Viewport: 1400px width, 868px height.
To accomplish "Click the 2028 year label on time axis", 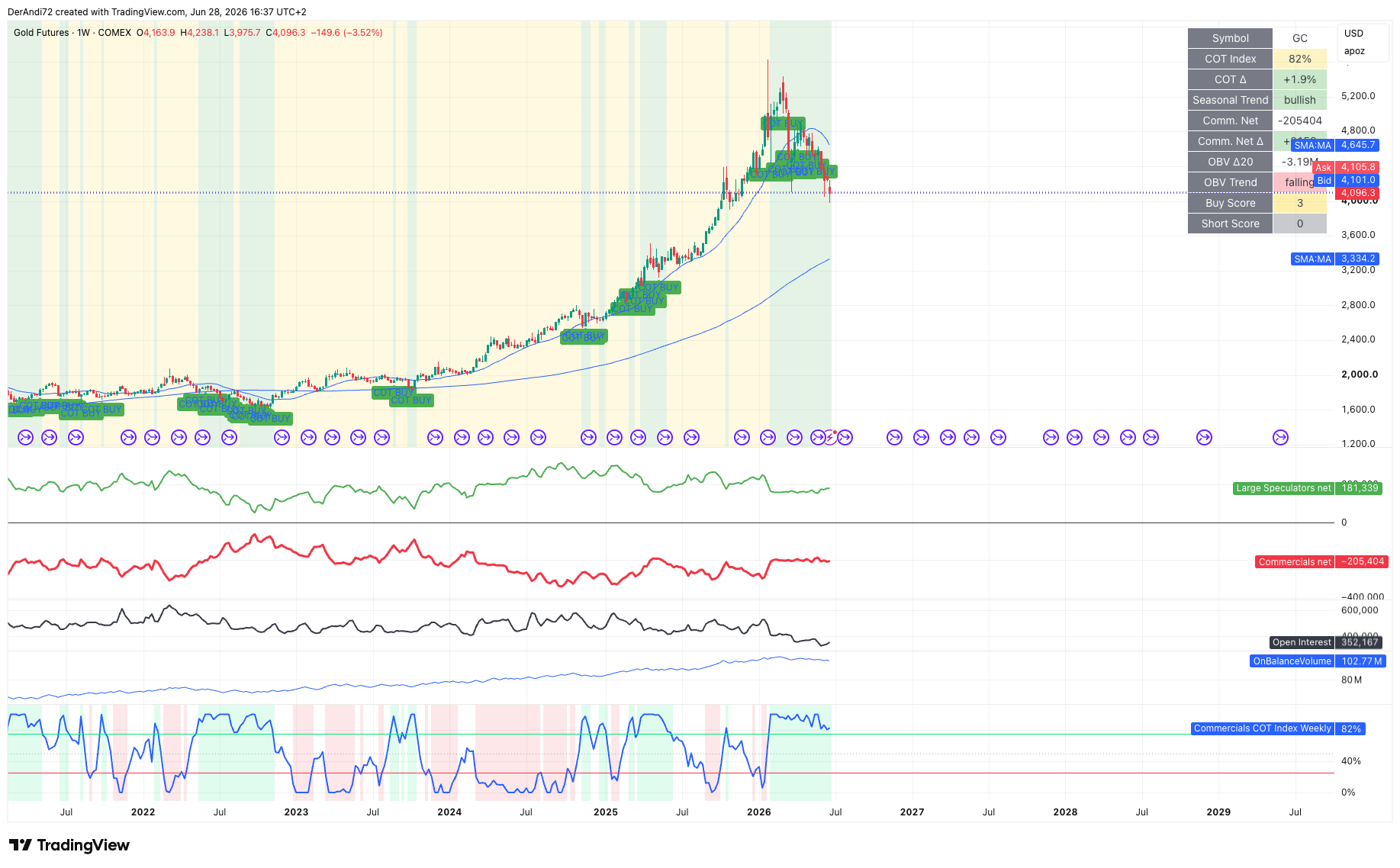I will [x=1065, y=812].
